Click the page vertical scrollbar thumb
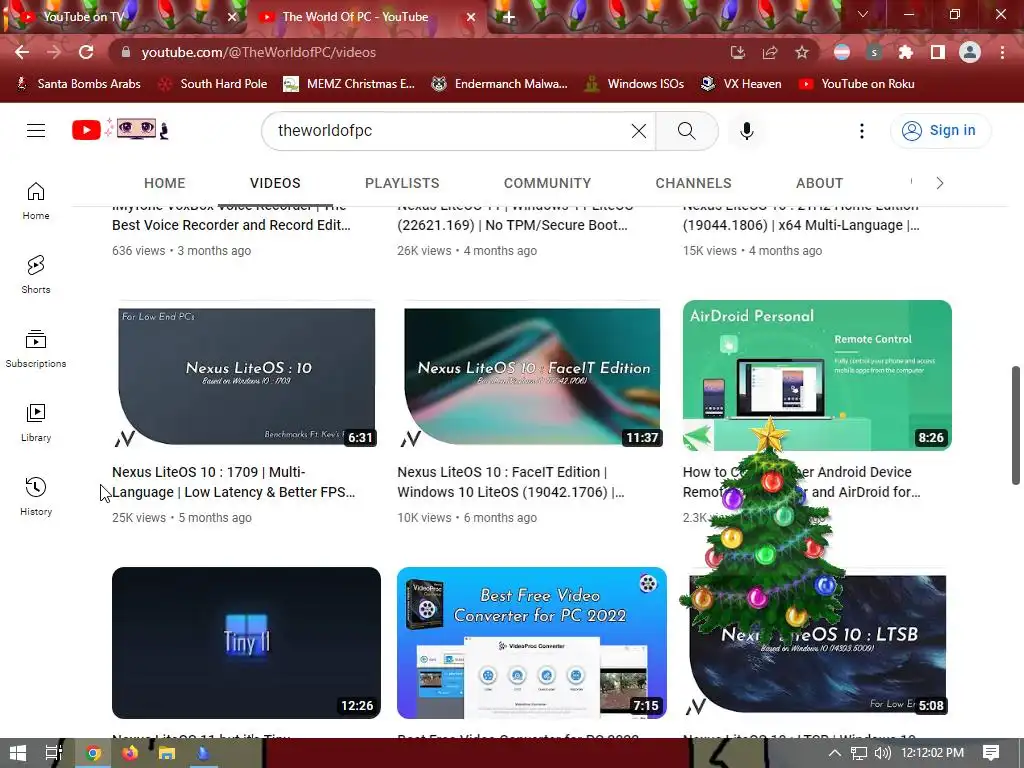This screenshot has height=768, width=1024. pos(1016,425)
